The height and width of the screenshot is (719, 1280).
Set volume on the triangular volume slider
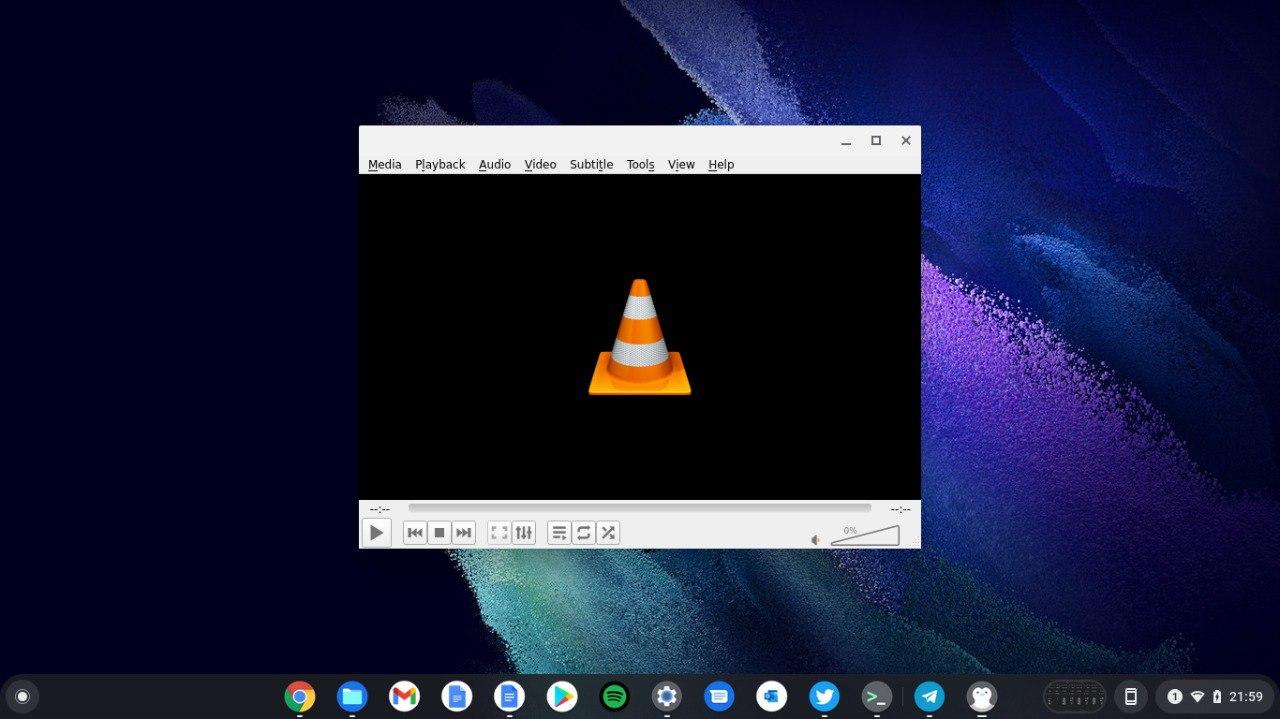865,536
